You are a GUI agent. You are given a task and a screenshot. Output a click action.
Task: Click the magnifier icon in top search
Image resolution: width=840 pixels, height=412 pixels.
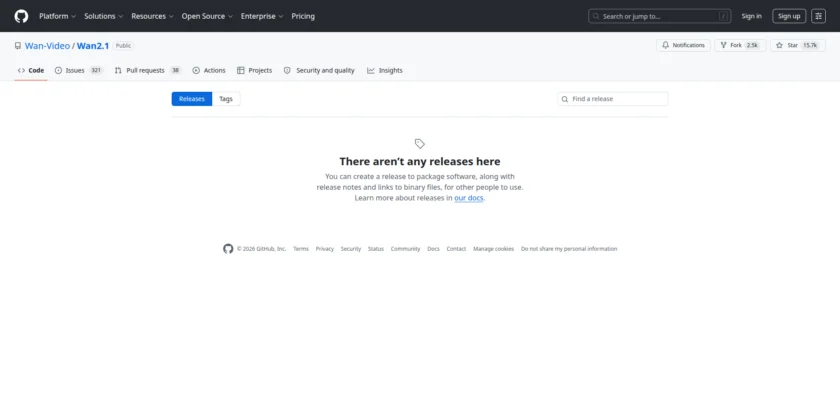click(x=597, y=16)
